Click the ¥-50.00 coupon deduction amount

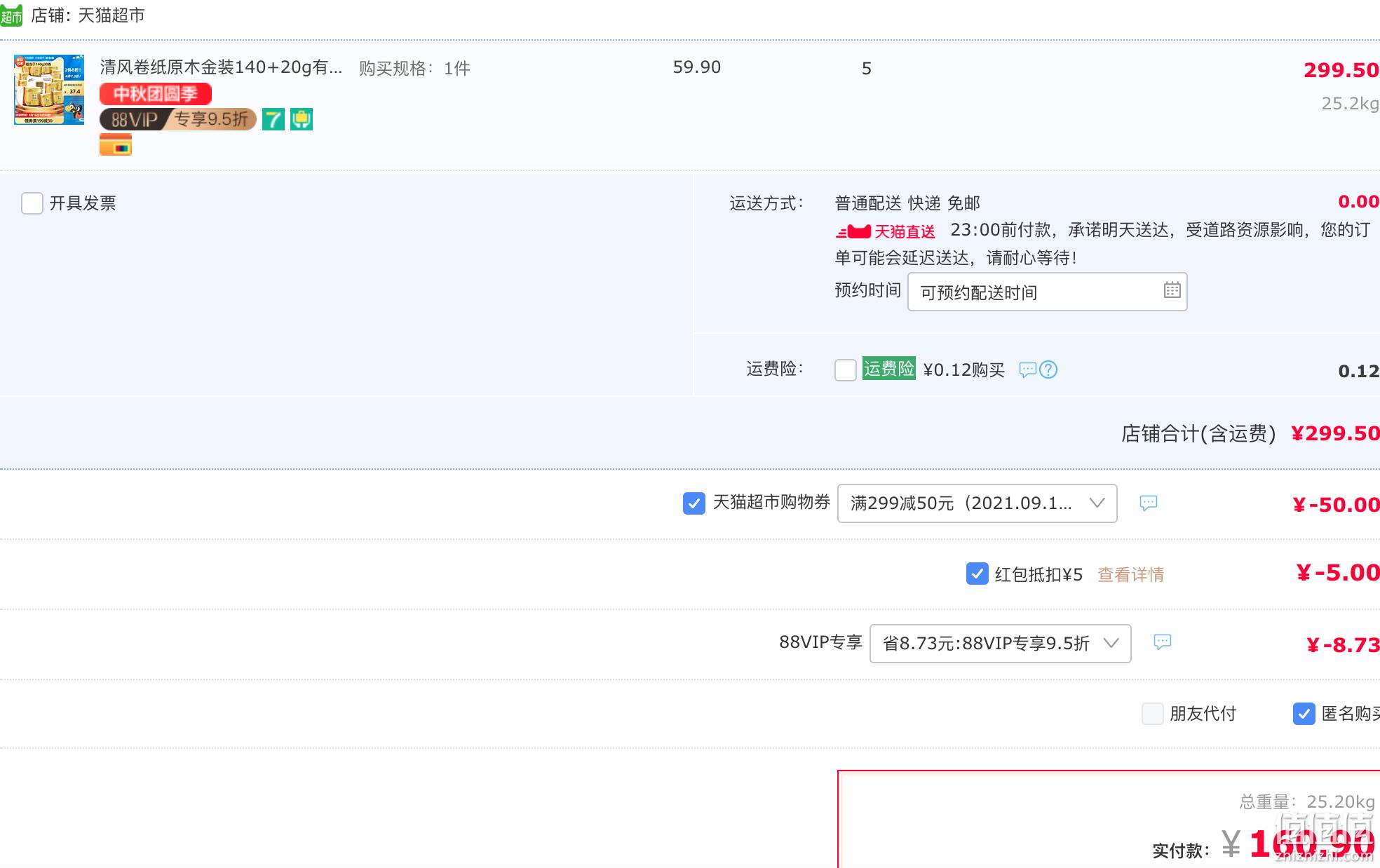pyautogui.click(x=1336, y=505)
